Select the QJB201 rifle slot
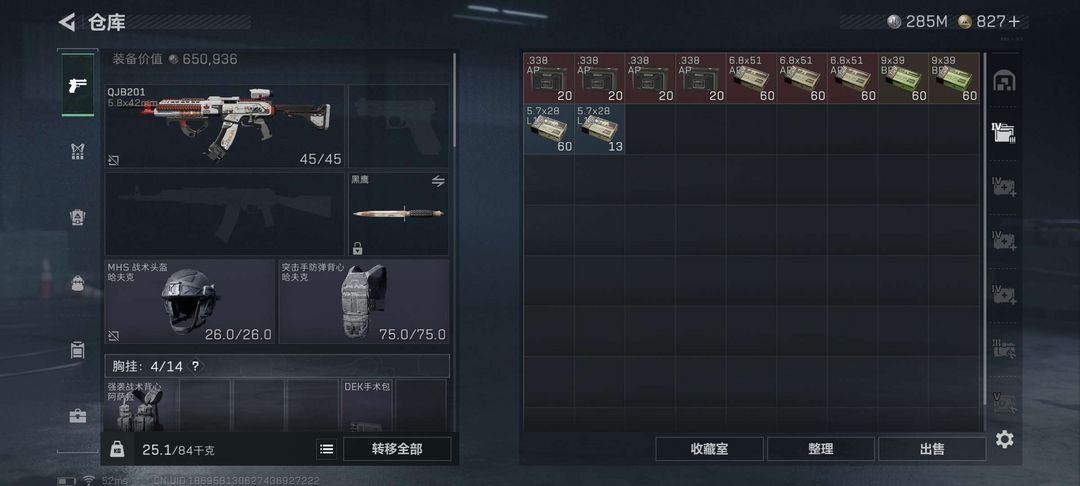The height and width of the screenshot is (486, 1080). (225, 126)
